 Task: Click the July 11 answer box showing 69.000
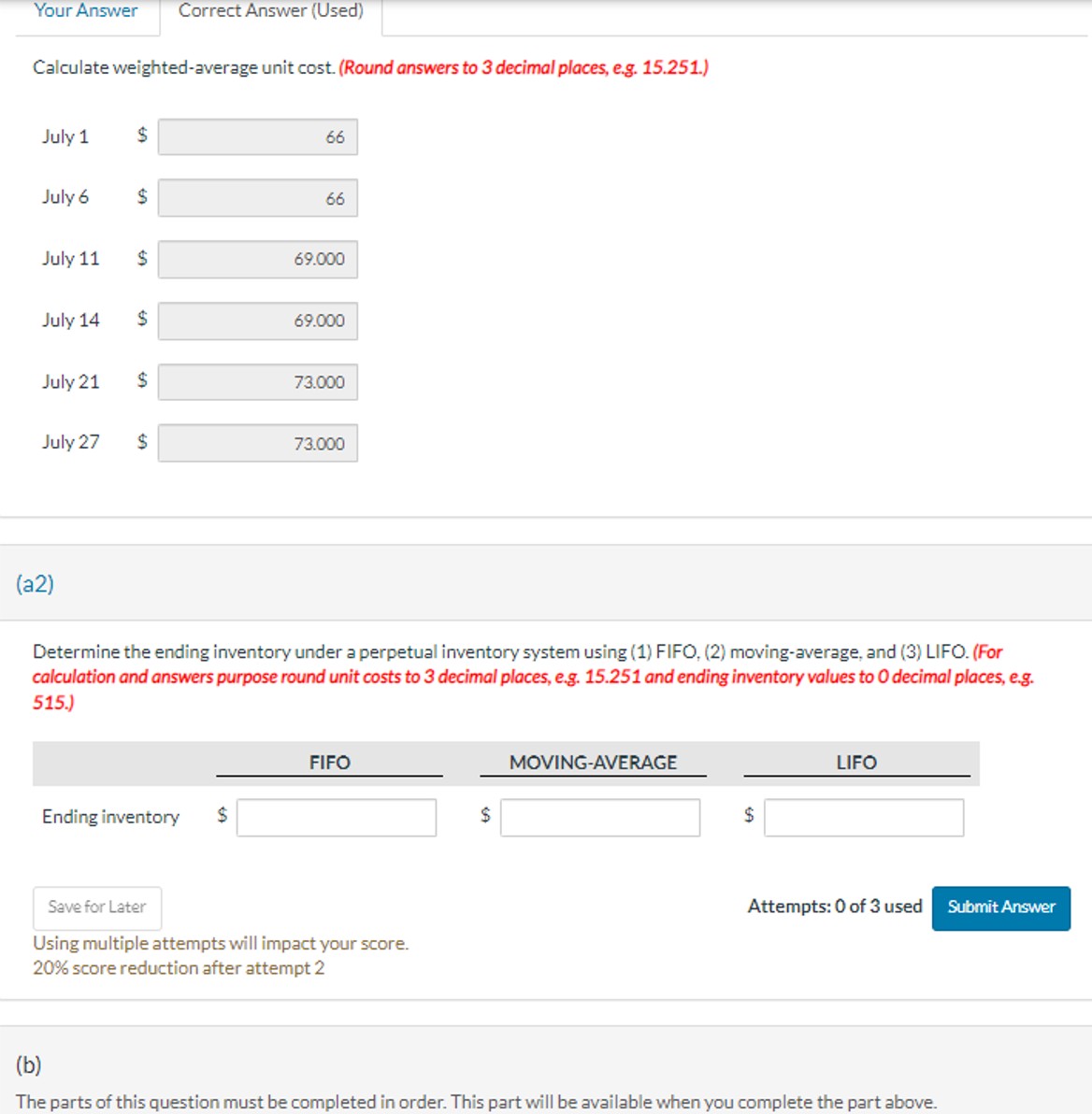pyautogui.click(x=257, y=259)
